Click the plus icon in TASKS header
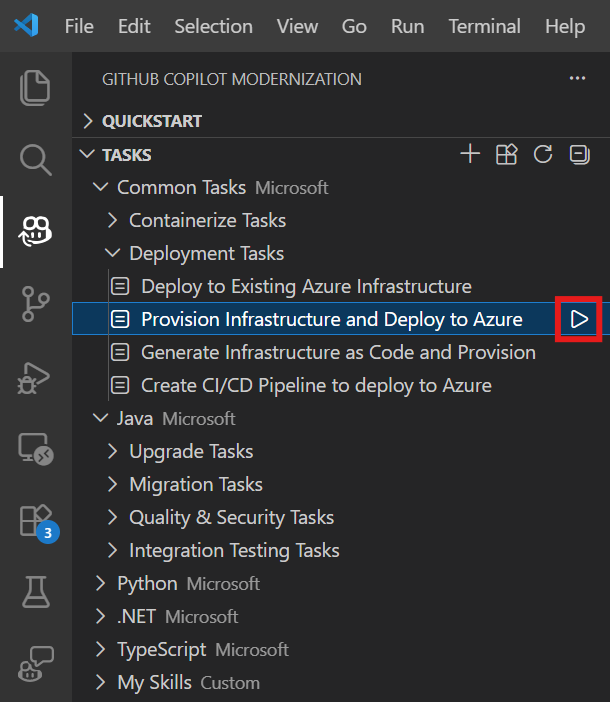The height and width of the screenshot is (702, 610). pyautogui.click(x=470, y=154)
